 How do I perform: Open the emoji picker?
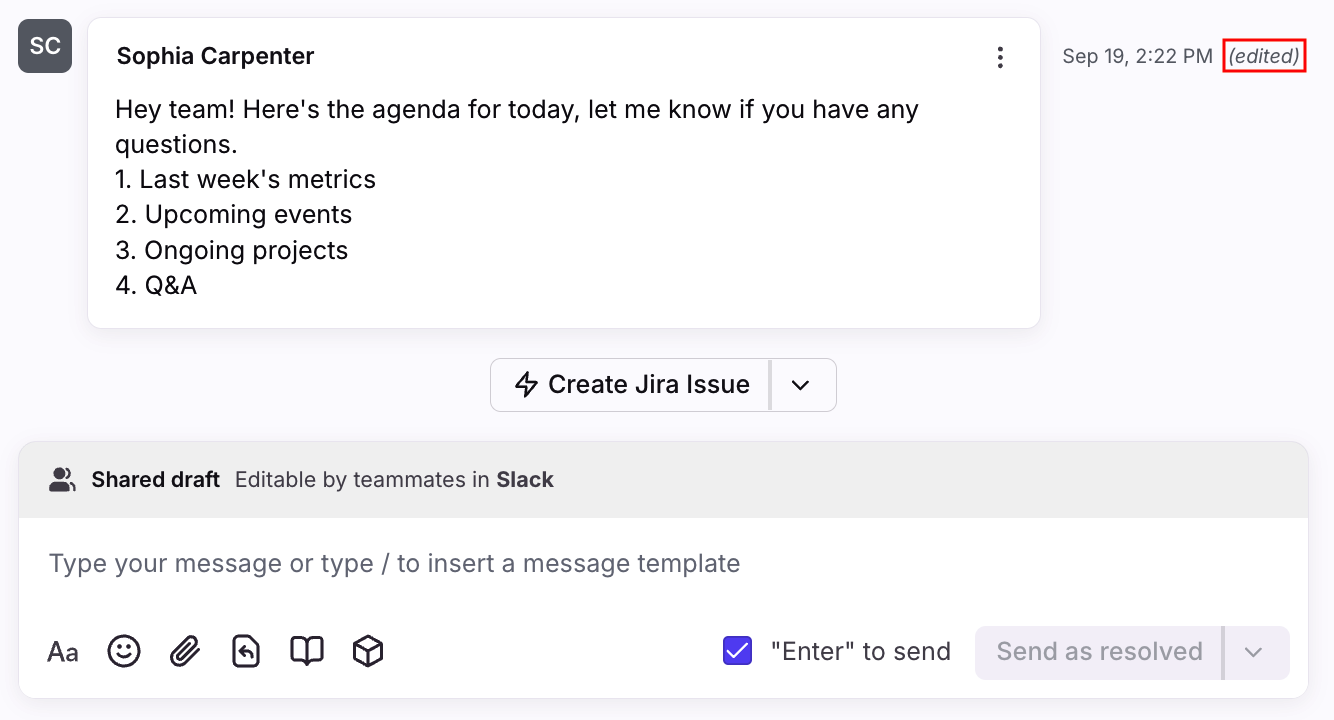click(124, 652)
